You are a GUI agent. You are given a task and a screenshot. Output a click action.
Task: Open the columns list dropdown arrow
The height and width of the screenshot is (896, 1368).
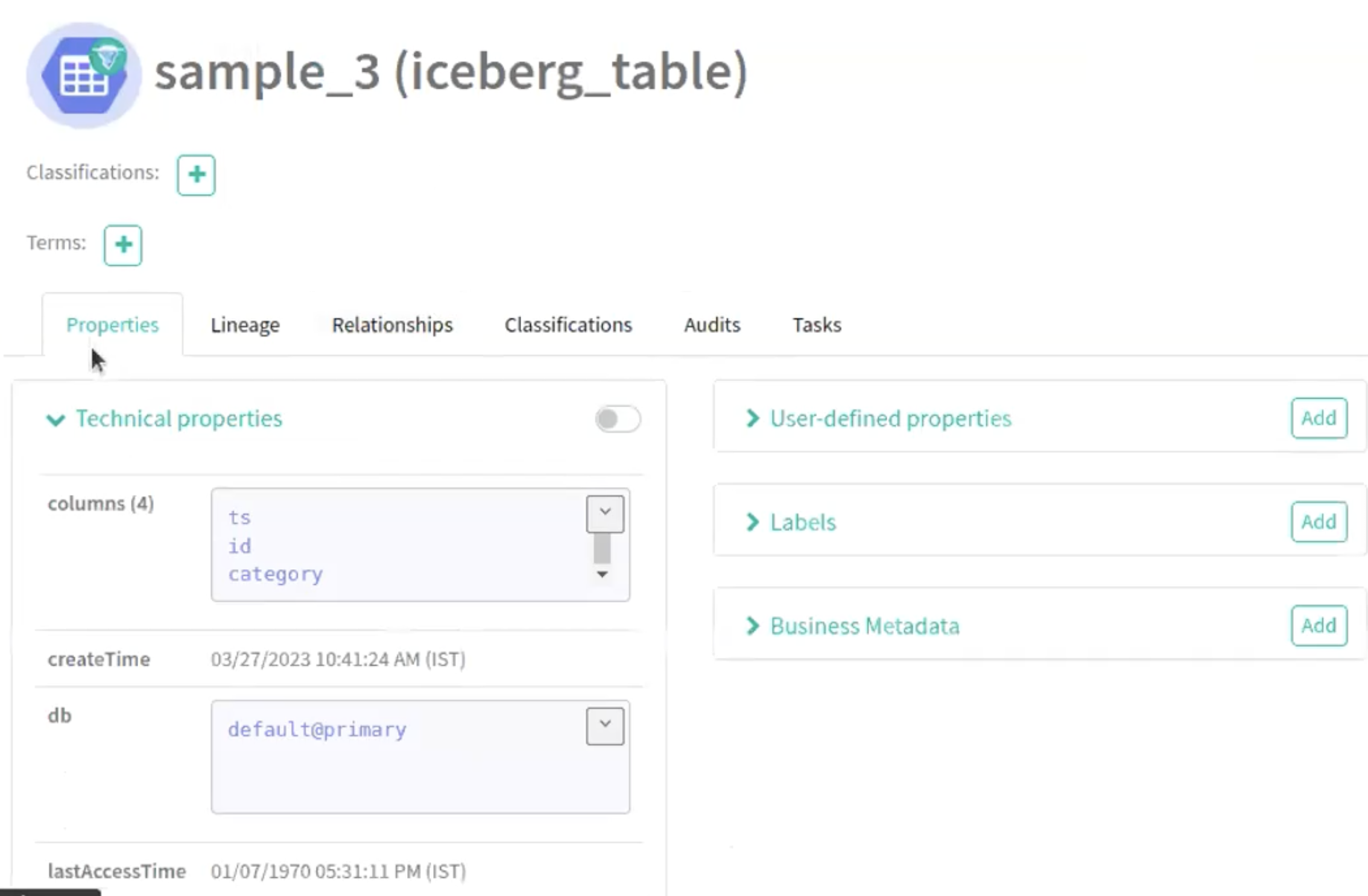pyautogui.click(x=605, y=514)
